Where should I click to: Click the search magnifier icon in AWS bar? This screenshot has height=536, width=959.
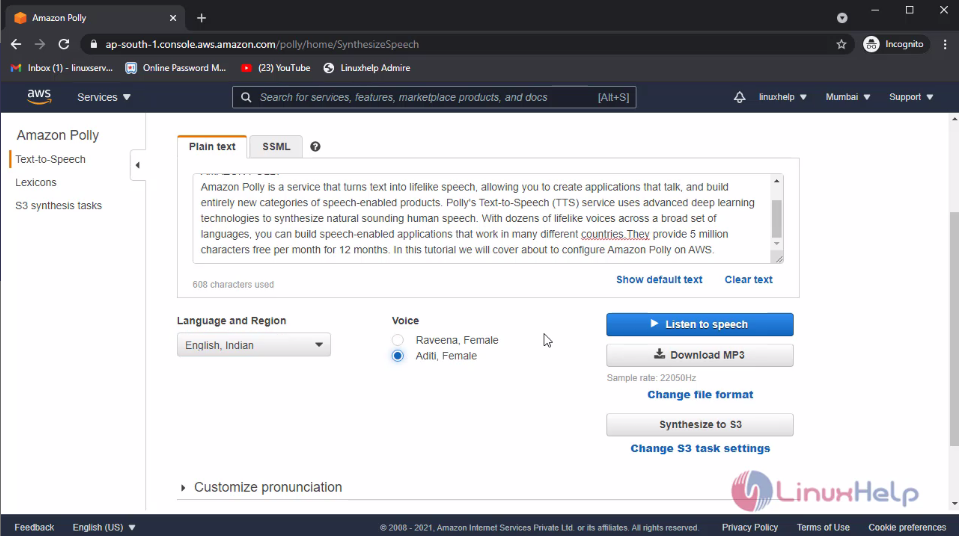(246, 97)
